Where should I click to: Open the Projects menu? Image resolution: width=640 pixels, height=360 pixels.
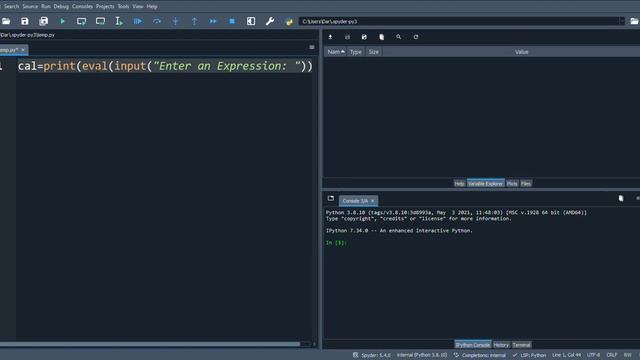tap(105, 6)
